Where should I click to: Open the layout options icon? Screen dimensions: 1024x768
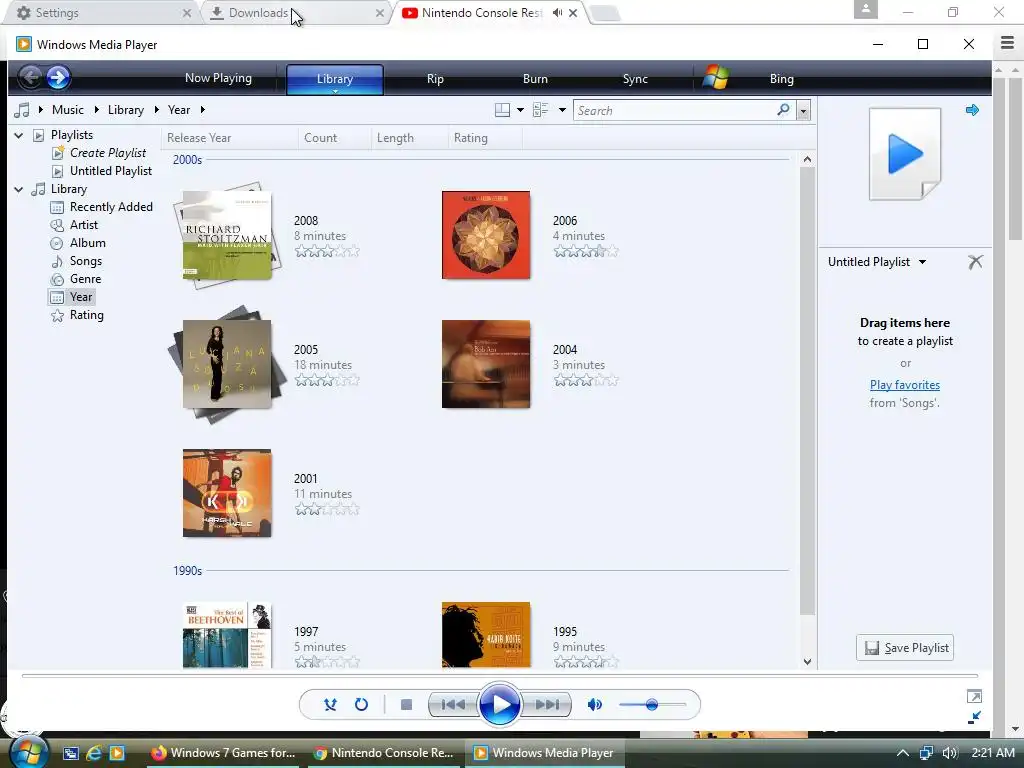502,110
